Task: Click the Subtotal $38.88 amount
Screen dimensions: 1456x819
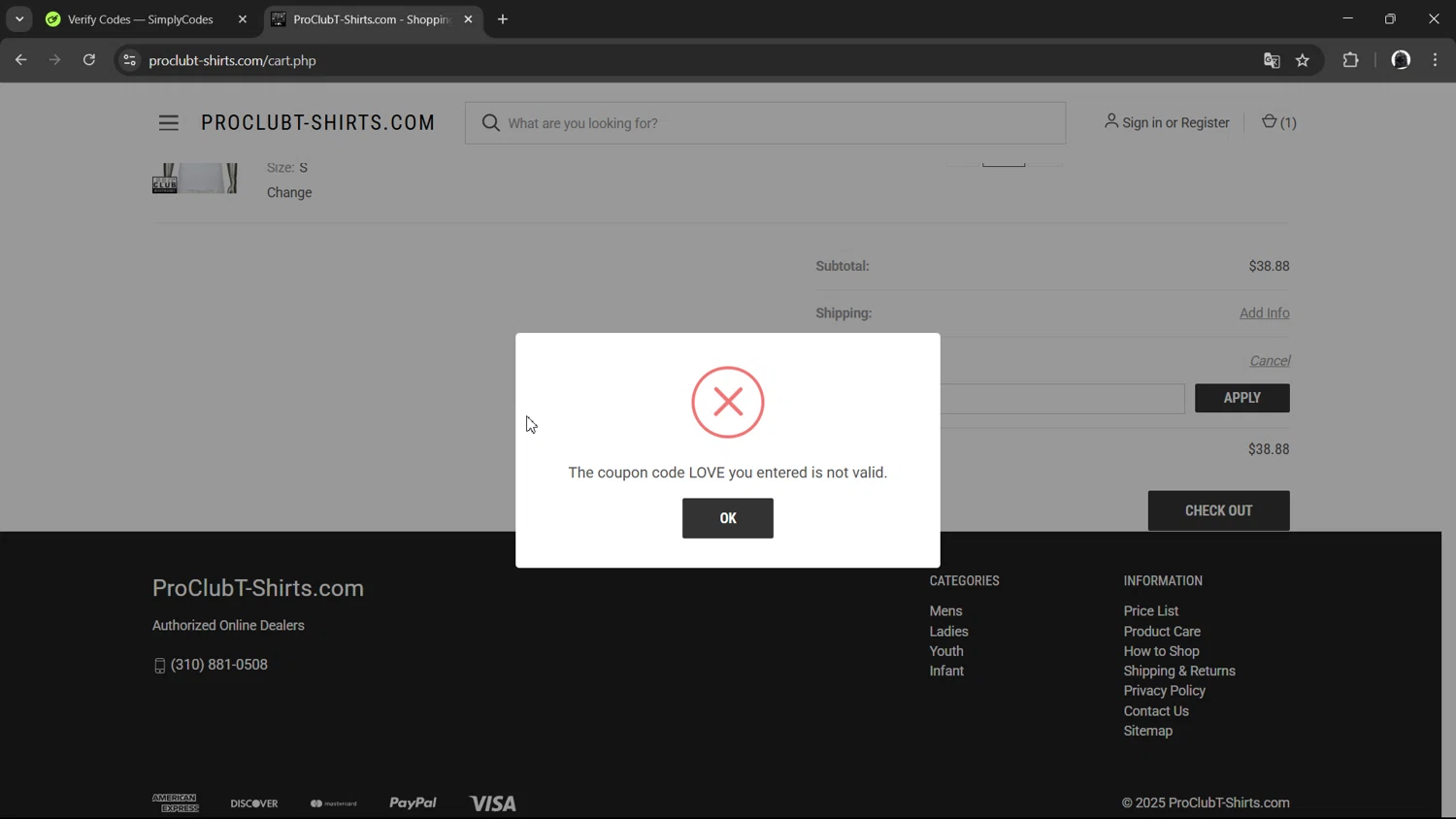Action: 1269,266
